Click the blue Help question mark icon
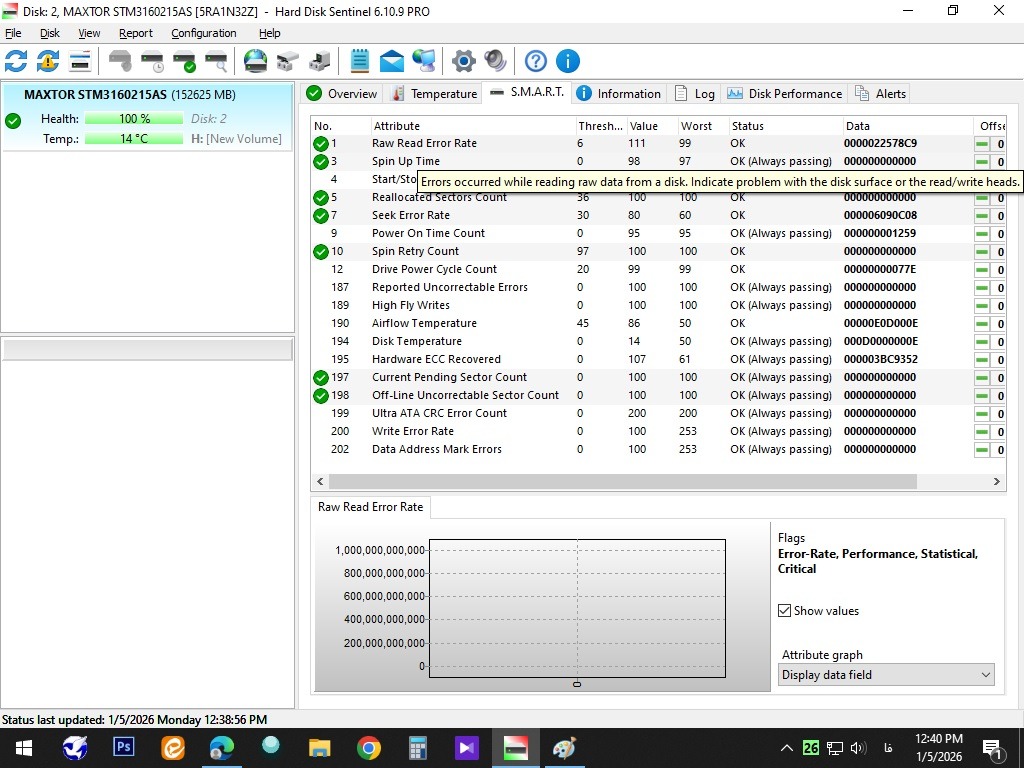1024x768 pixels. pyautogui.click(x=536, y=61)
